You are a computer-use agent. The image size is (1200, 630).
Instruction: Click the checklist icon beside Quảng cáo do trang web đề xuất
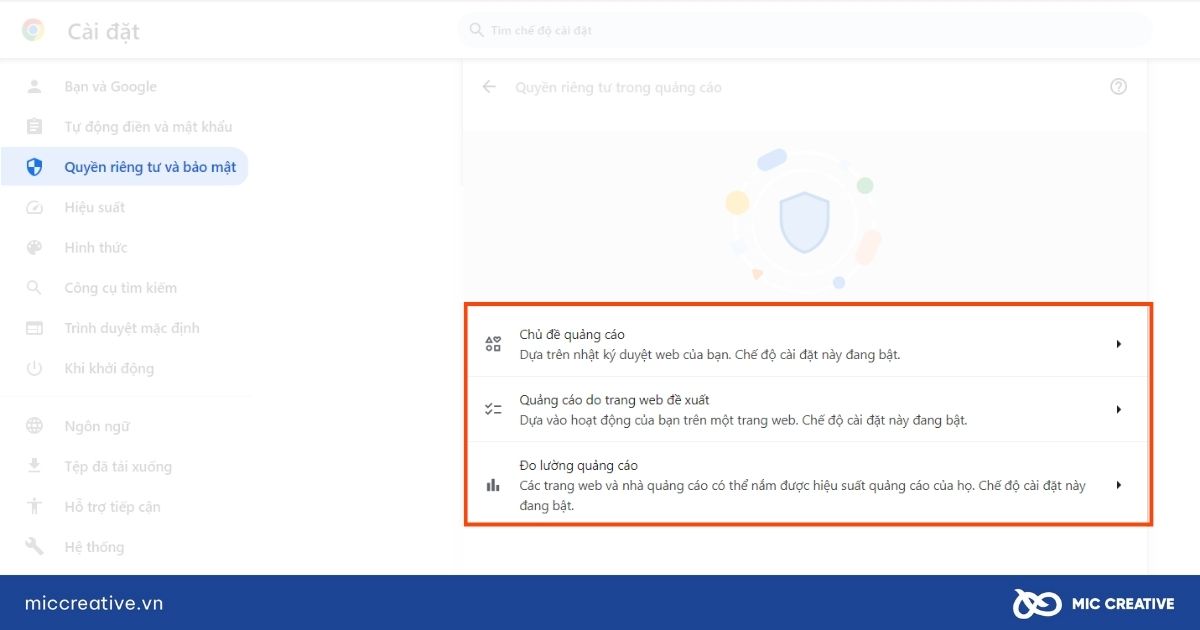[493, 409]
